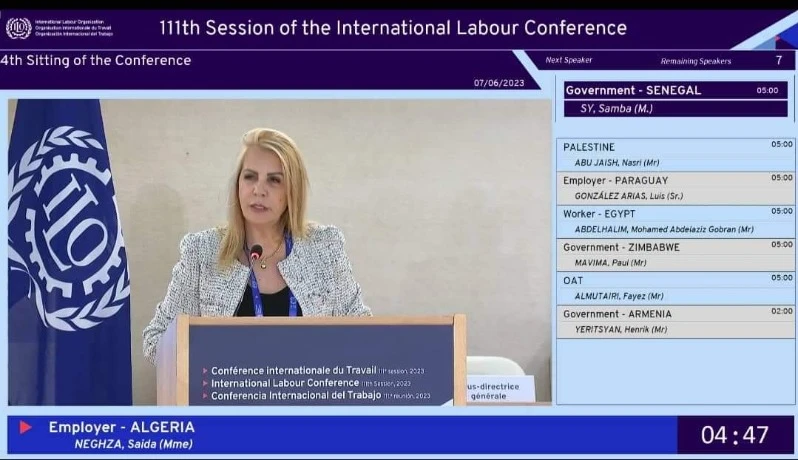Click the name 'YERITSYAN, Henrik (Mr)'
This screenshot has height=460, width=798.
621,330
